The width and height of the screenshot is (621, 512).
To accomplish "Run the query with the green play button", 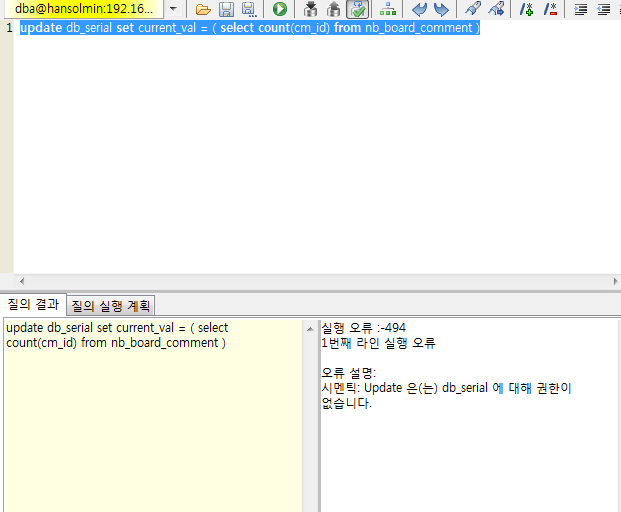I will pyautogui.click(x=280, y=9).
